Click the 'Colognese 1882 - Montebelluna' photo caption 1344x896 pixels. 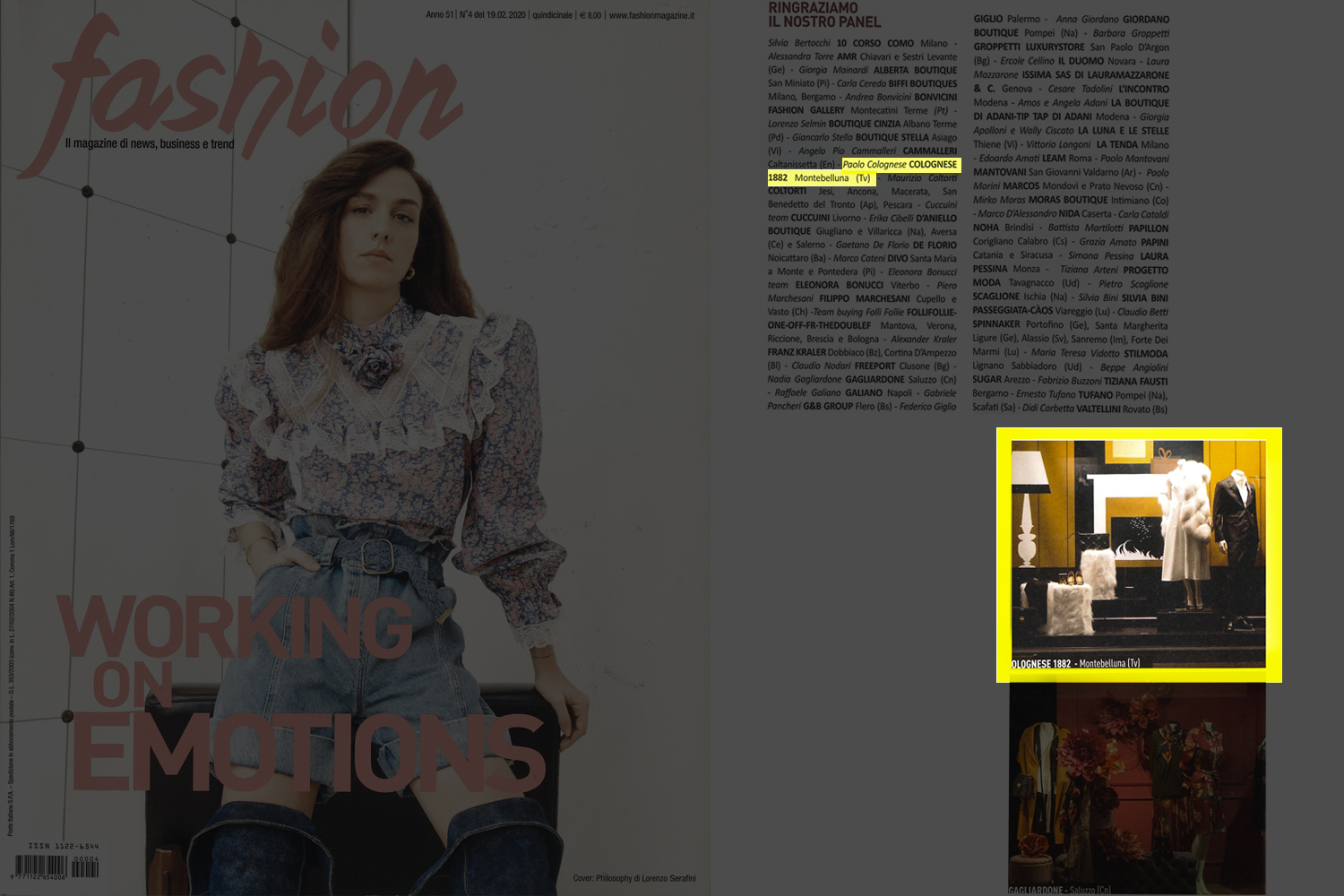(x=1075, y=664)
